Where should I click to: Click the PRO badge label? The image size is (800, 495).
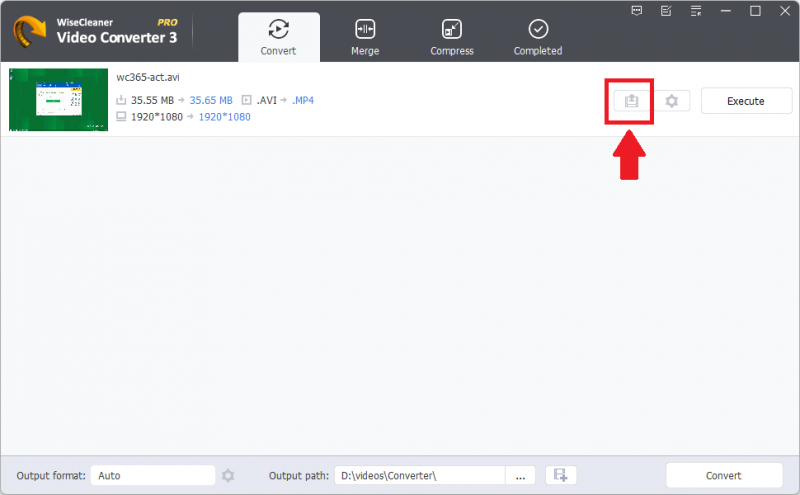[x=167, y=22]
